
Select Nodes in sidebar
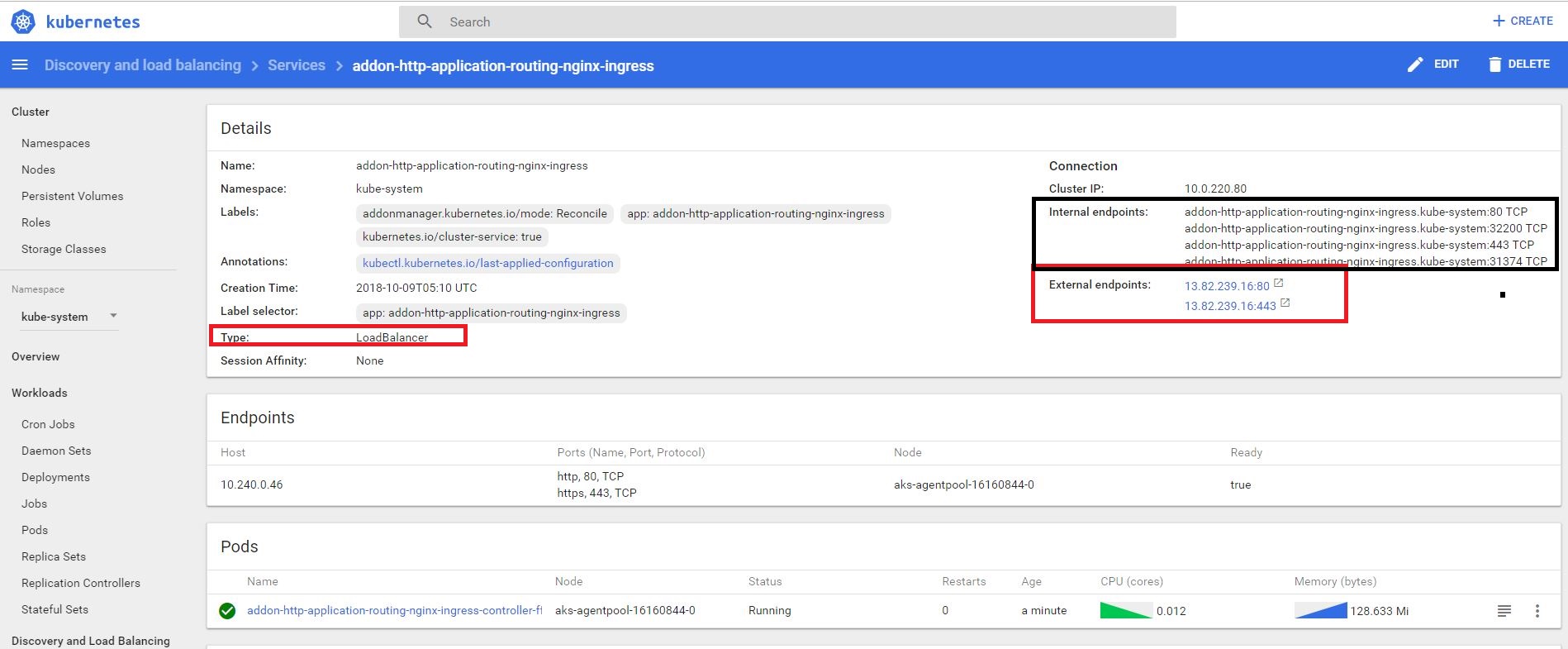pyautogui.click(x=38, y=169)
